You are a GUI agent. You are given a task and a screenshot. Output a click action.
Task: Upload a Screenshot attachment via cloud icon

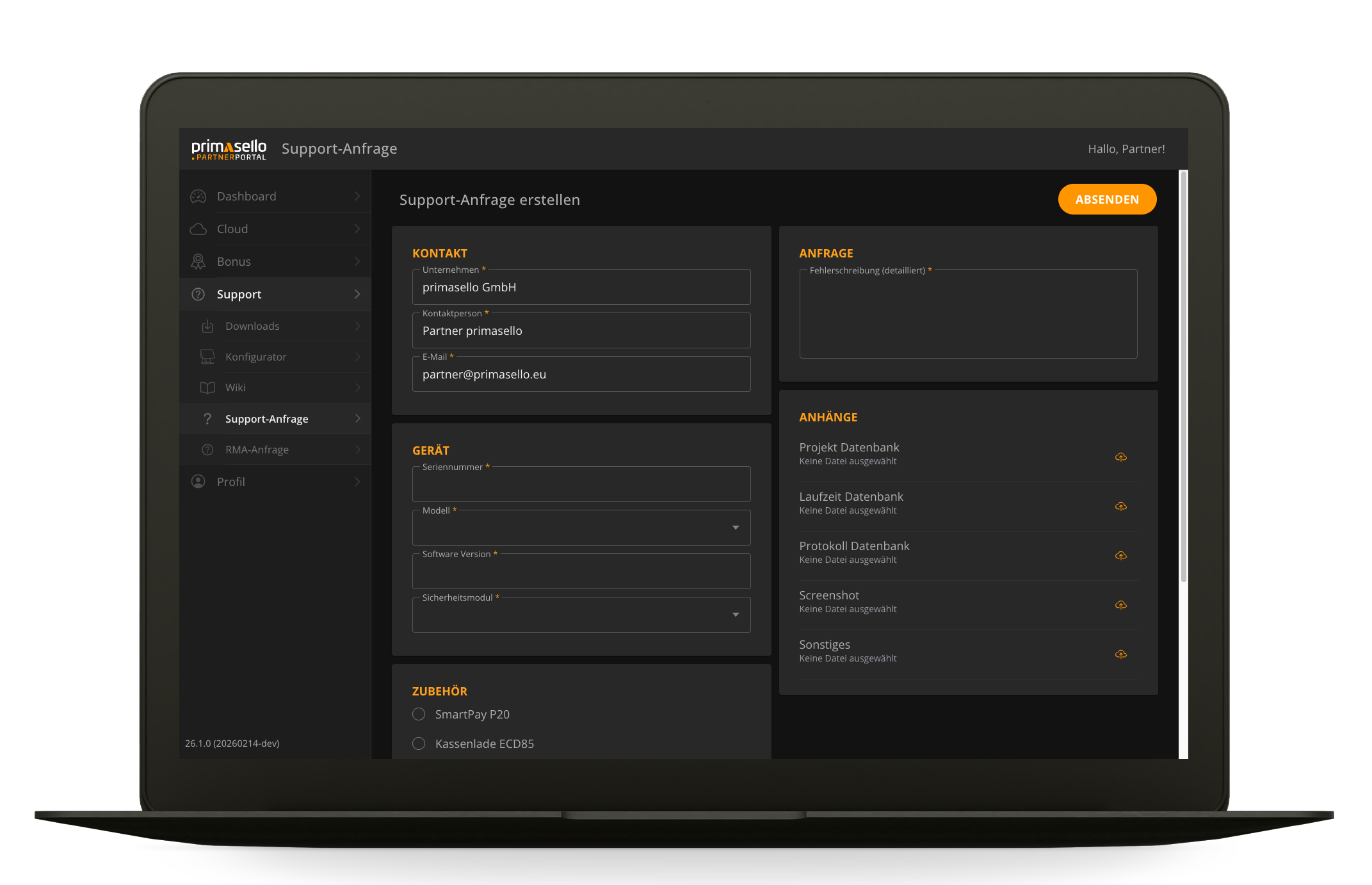coord(1120,605)
